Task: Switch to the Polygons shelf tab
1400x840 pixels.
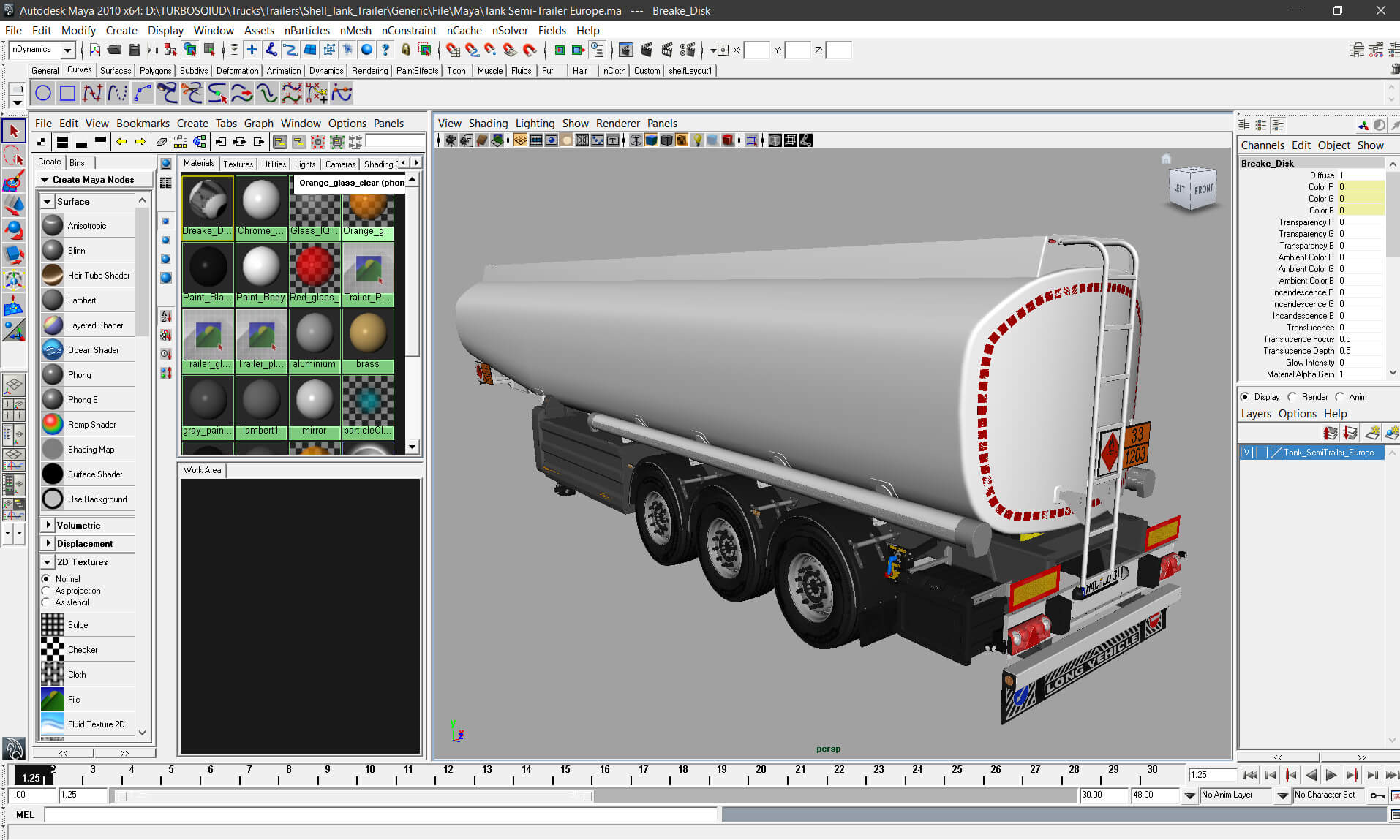Action: point(155,70)
